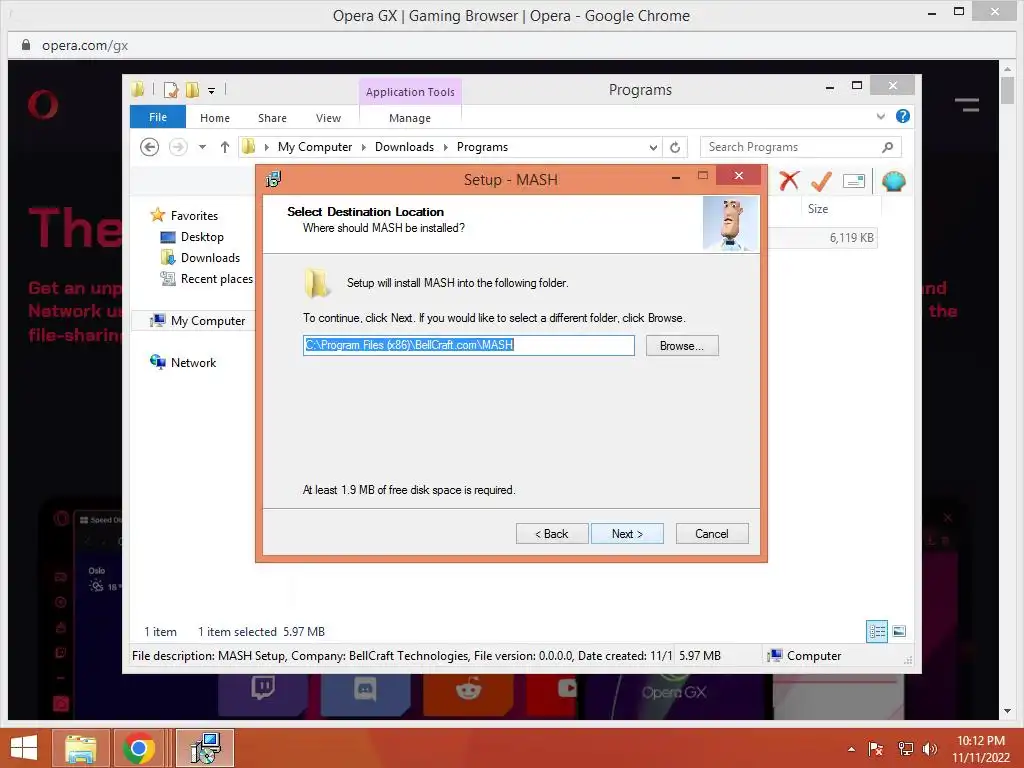The image size is (1024, 768).
Task: Open the Home ribbon tab
Action: (215, 118)
